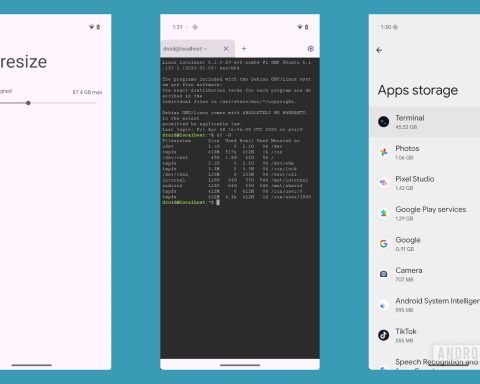Open Photos app storage entry
Image resolution: width=480 pixels, height=384 pixels.
point(424,152)
